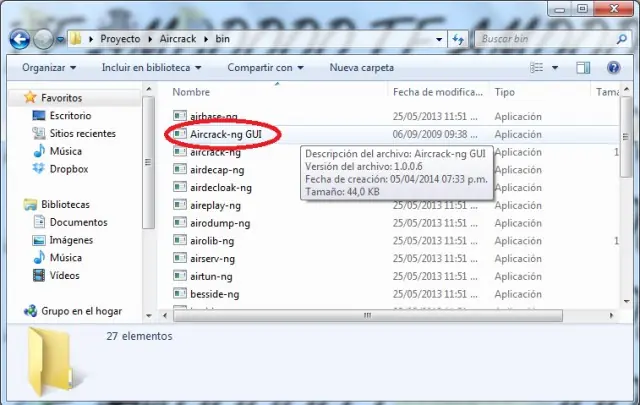Viewport: 640px width, 405px height.
Task: Click the airolib-ng application icon
Action: (x=180, y=240)
